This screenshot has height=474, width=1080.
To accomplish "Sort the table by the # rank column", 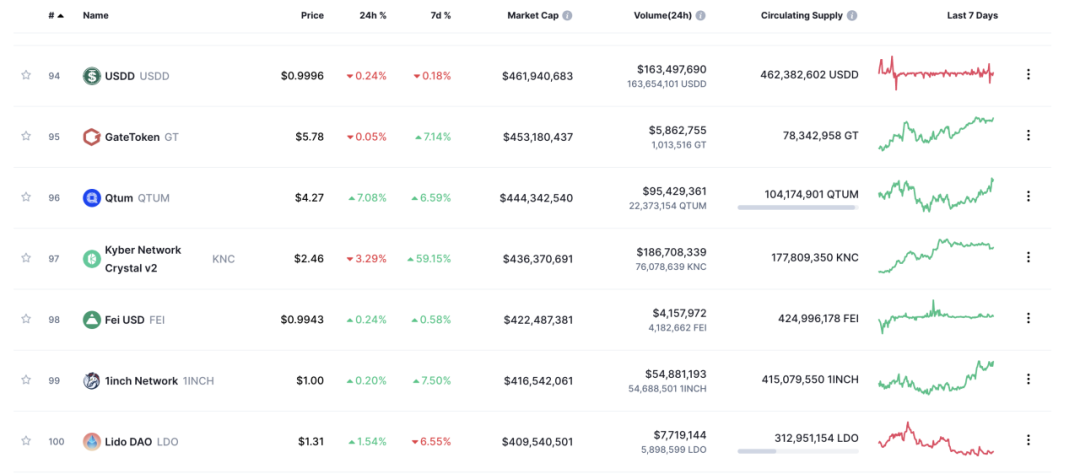I will pyautogui.click(x=56, y=15).
